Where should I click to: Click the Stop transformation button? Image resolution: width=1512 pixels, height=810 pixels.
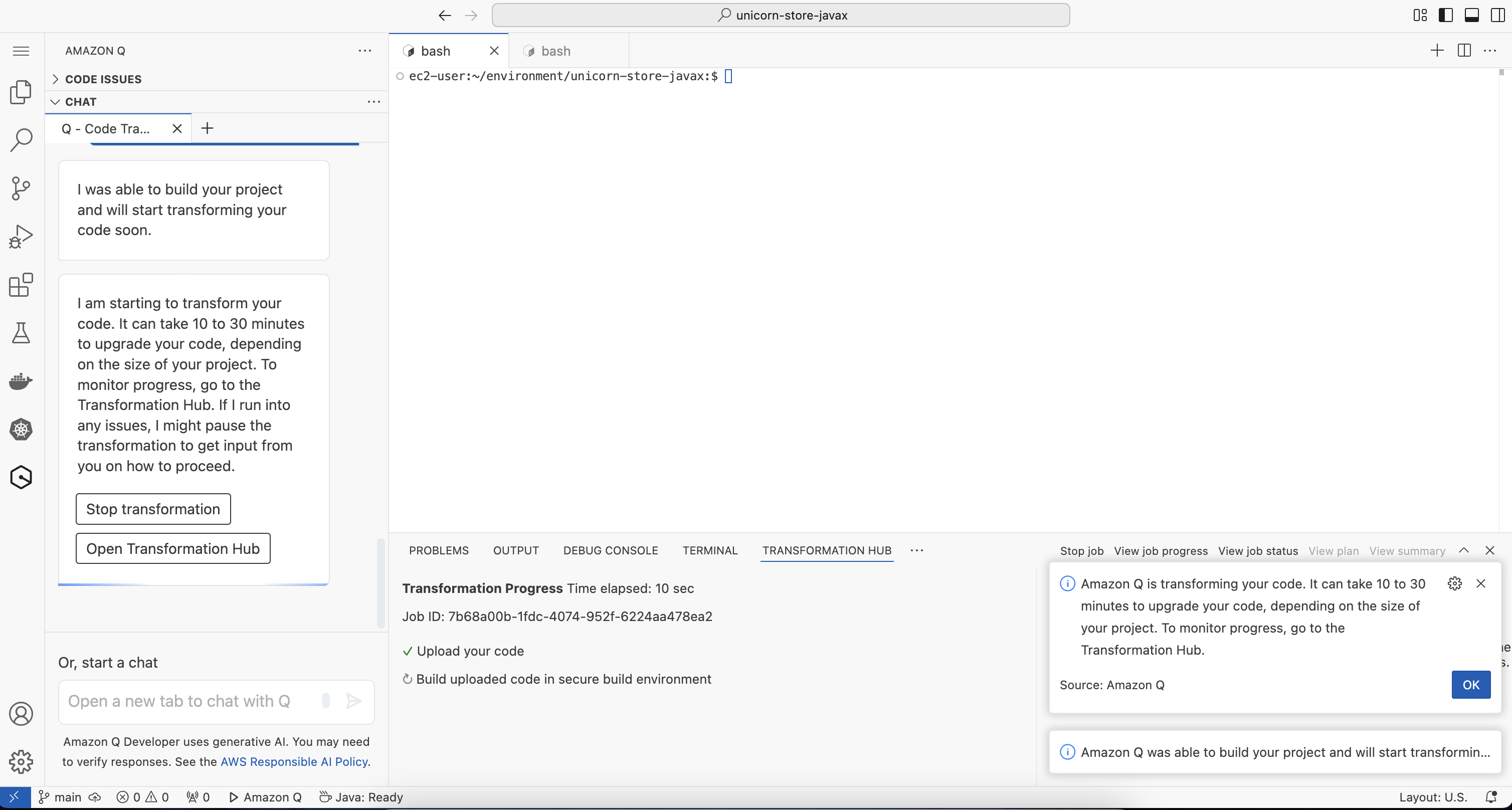[152, 509]
